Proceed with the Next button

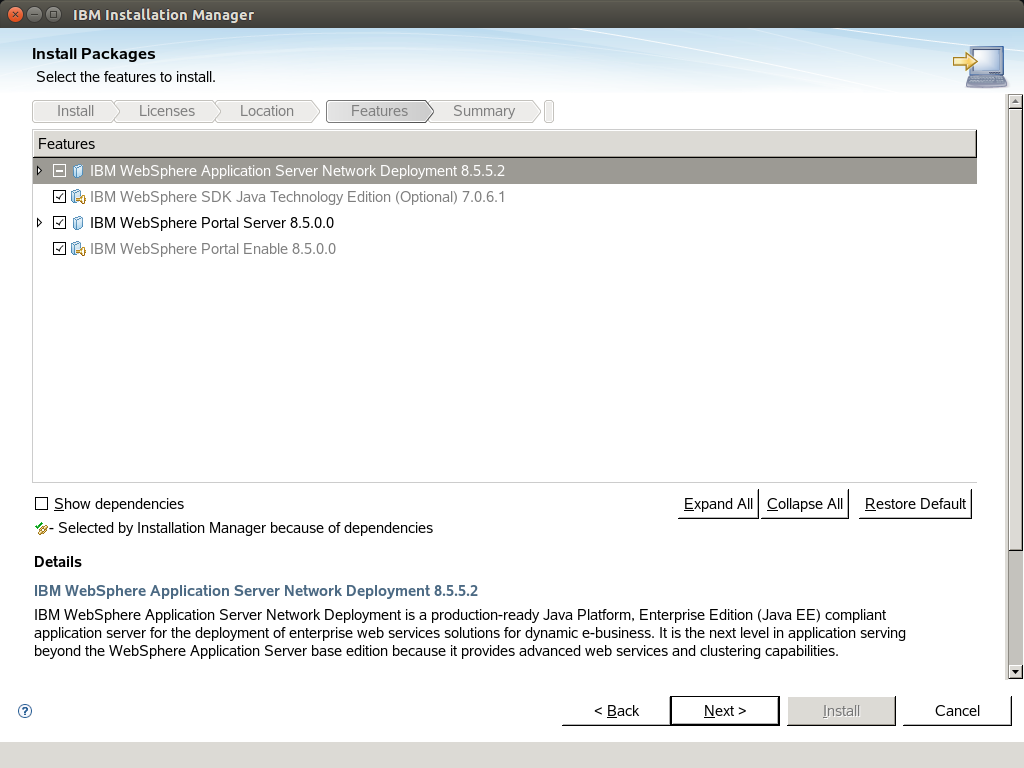tap(725, 711)
